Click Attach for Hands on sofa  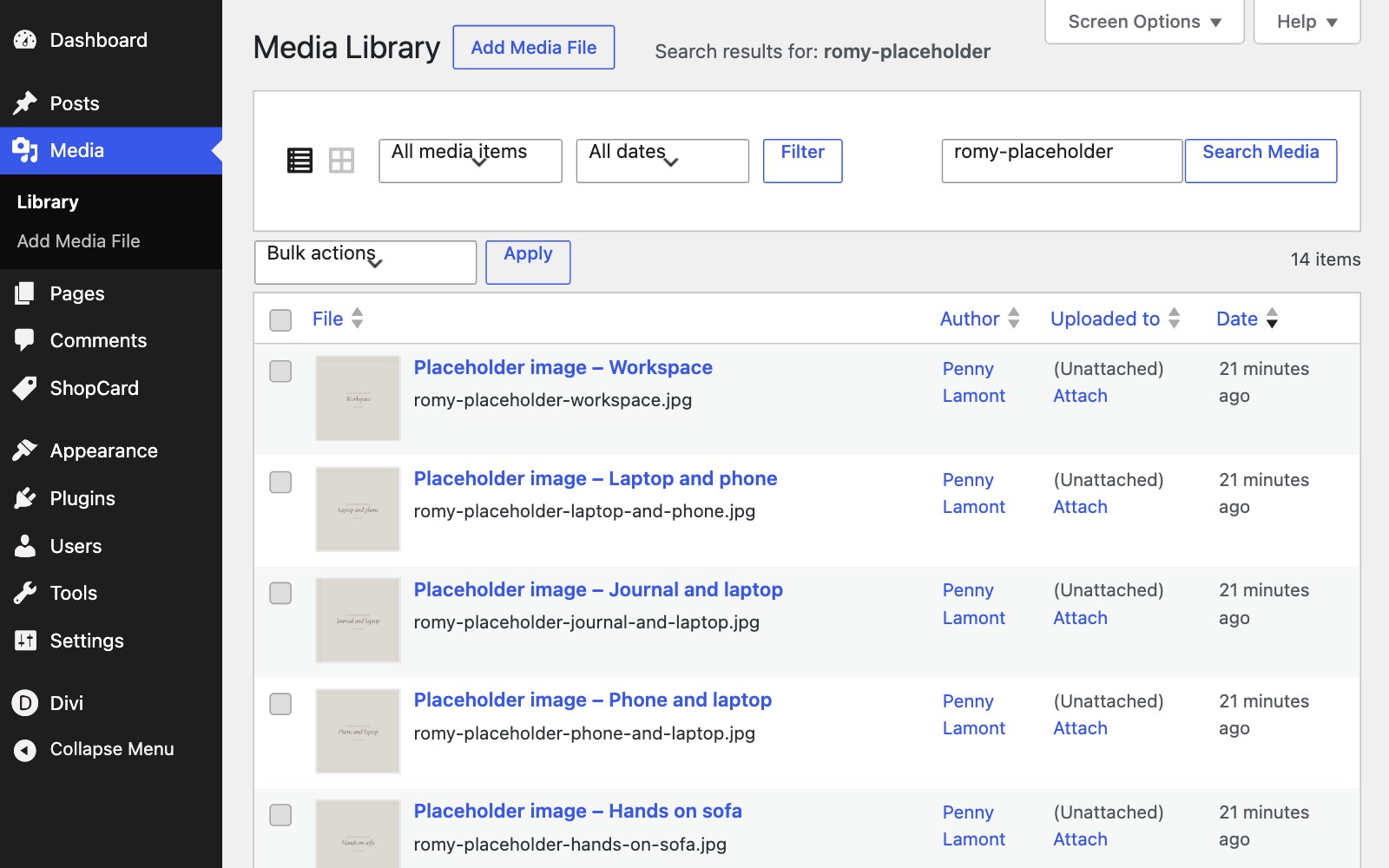tap(1080, 839)
